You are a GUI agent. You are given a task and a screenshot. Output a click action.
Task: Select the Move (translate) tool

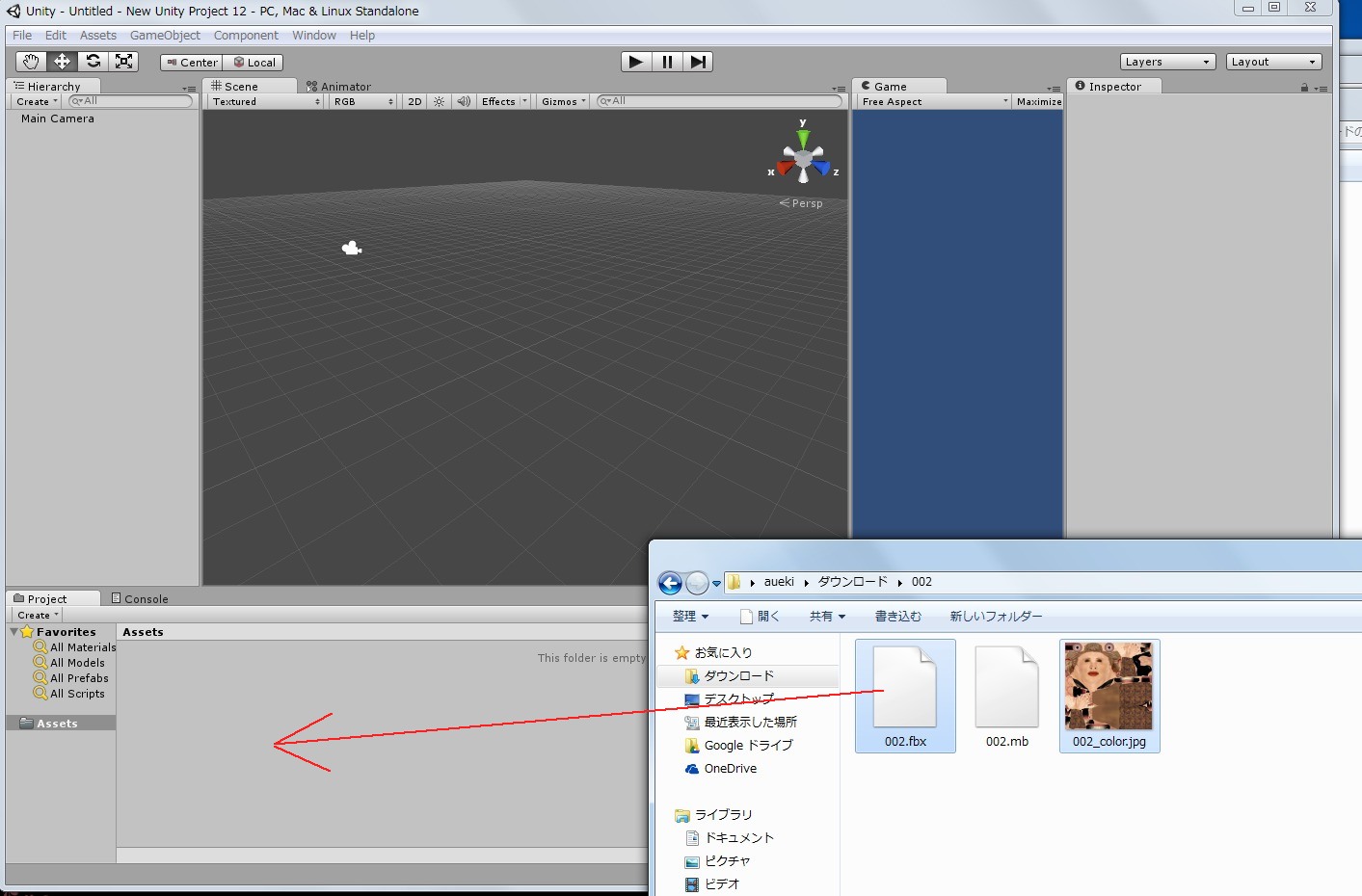(62, 62)
